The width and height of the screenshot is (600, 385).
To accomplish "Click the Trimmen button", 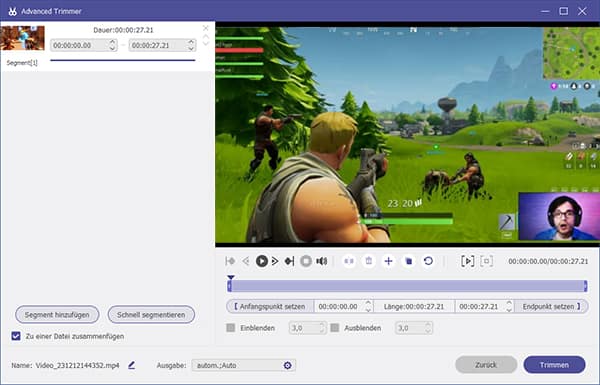I will (x=554, y=365).
